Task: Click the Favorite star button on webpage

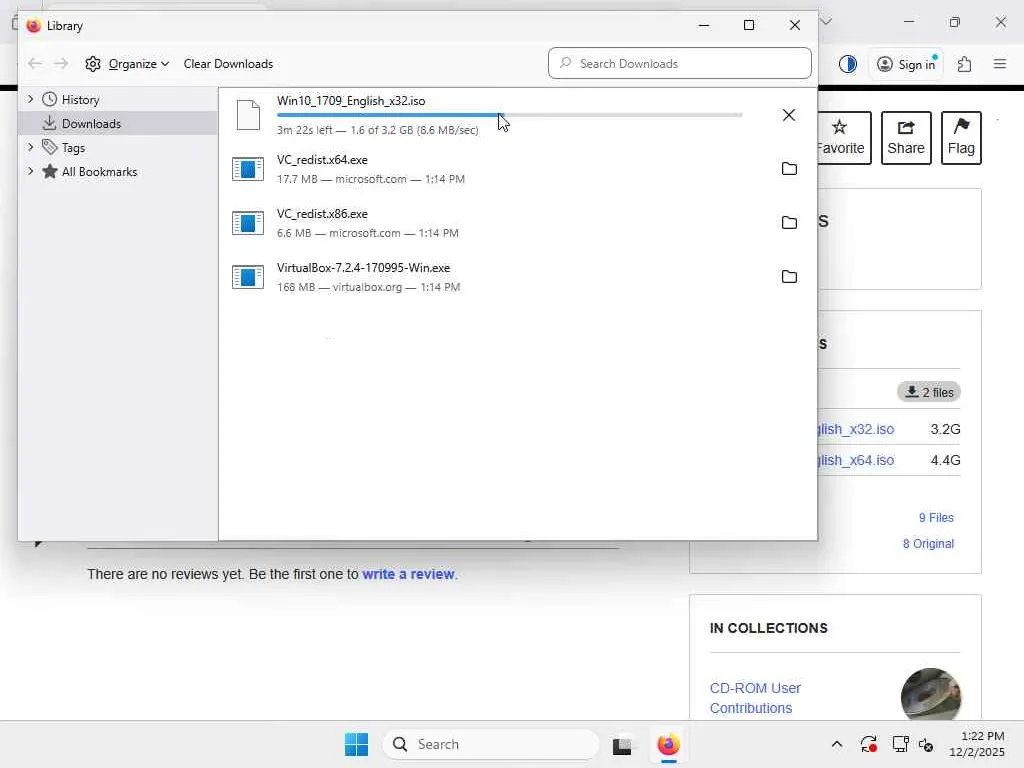Action: 844,138
